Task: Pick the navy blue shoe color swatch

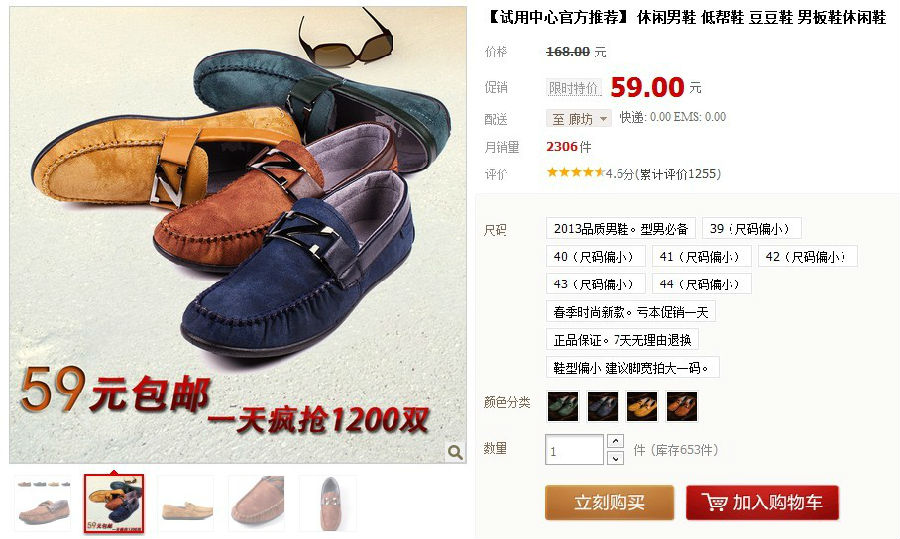Action: click(603, 406)
